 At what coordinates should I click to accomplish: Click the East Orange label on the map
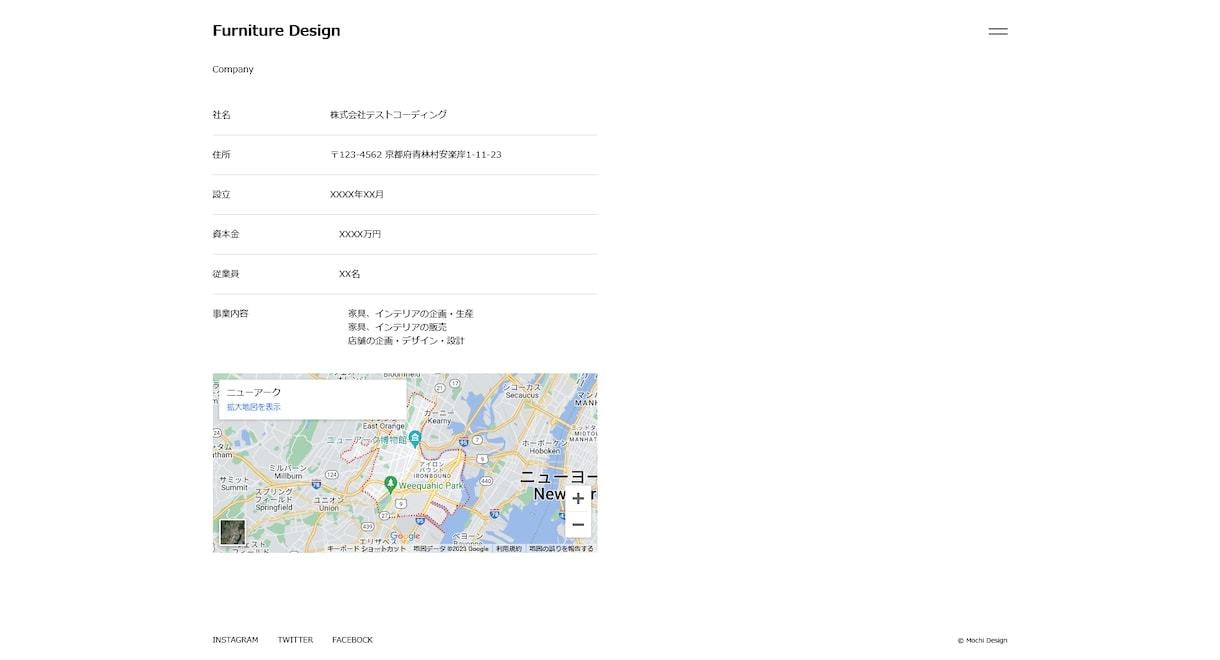[384, 426]
